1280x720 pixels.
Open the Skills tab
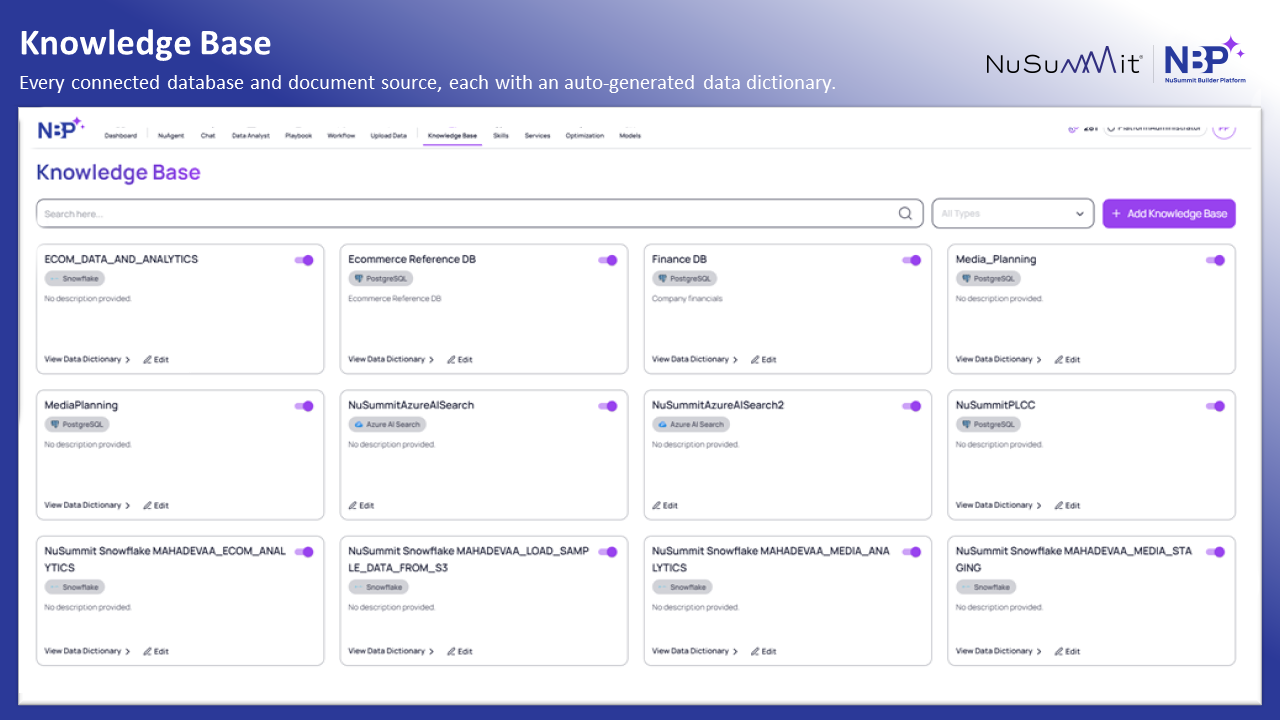[501, 135]
